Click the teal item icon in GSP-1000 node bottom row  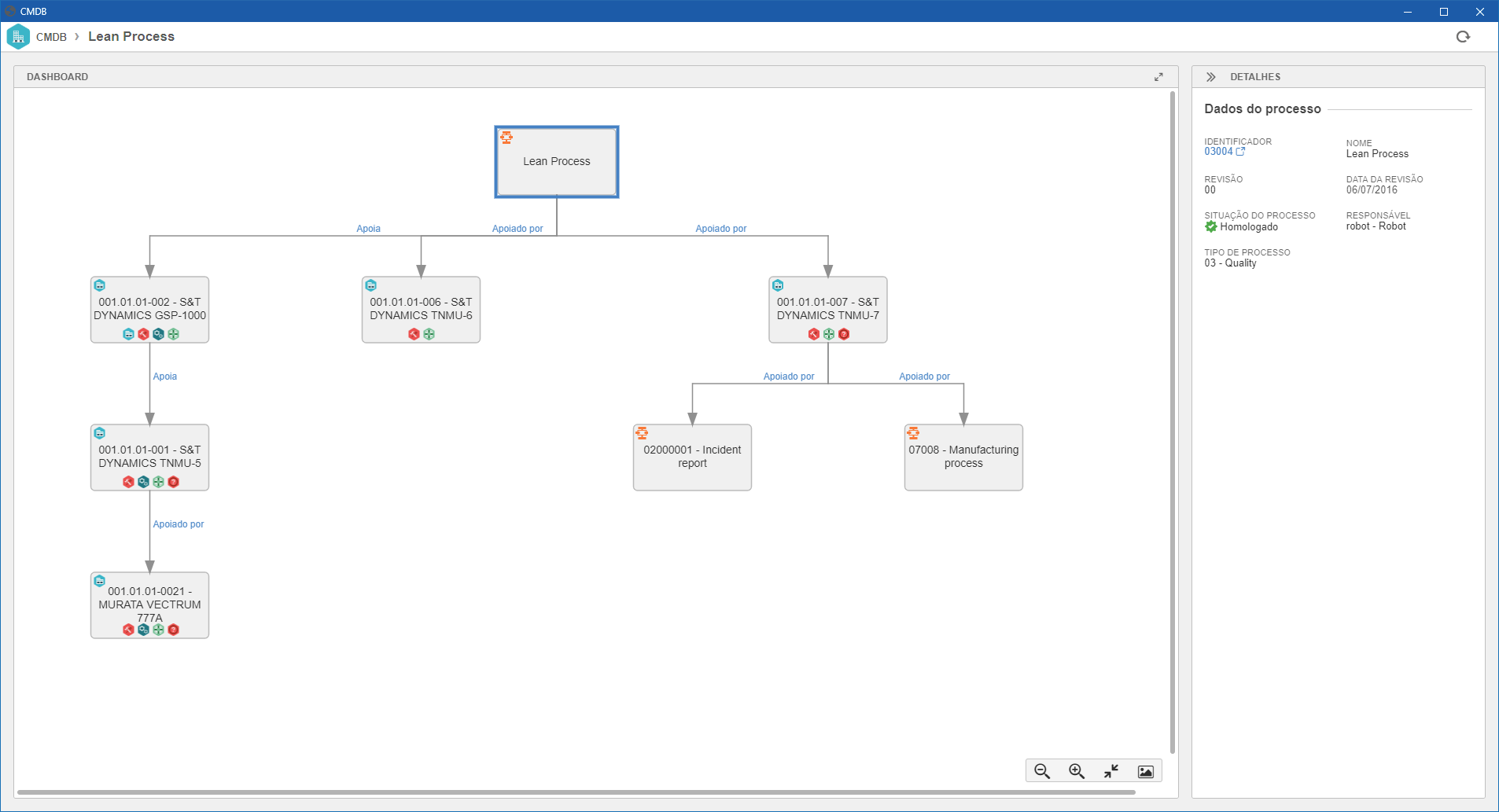tap(128, 334)
